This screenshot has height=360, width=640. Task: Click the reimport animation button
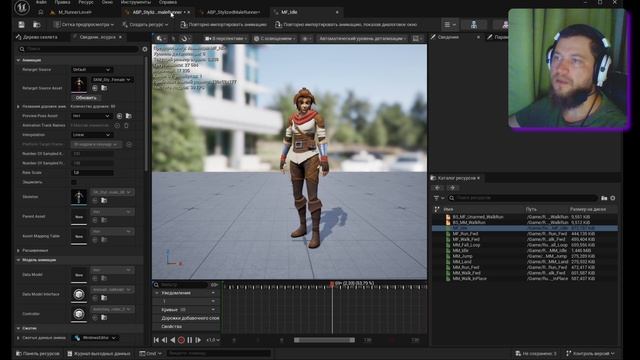[x=224, y=24]
